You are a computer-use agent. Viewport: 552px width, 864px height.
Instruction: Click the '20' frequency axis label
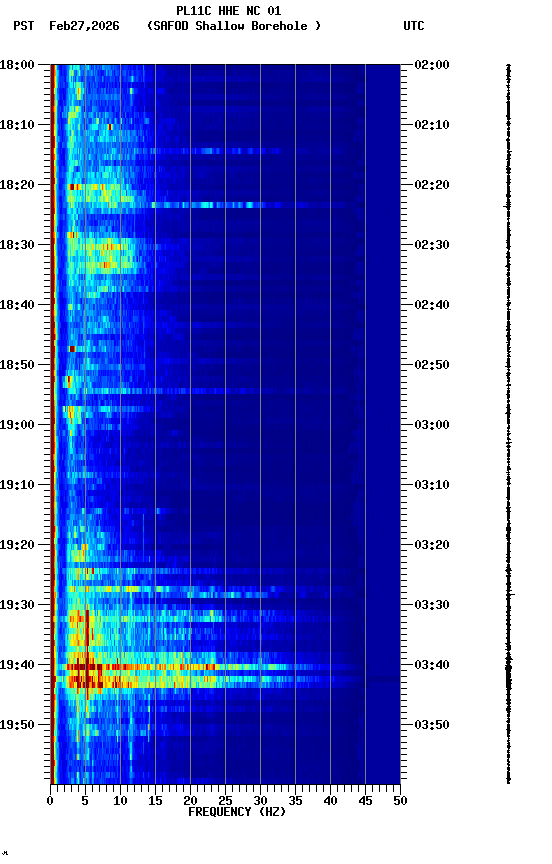190,801
